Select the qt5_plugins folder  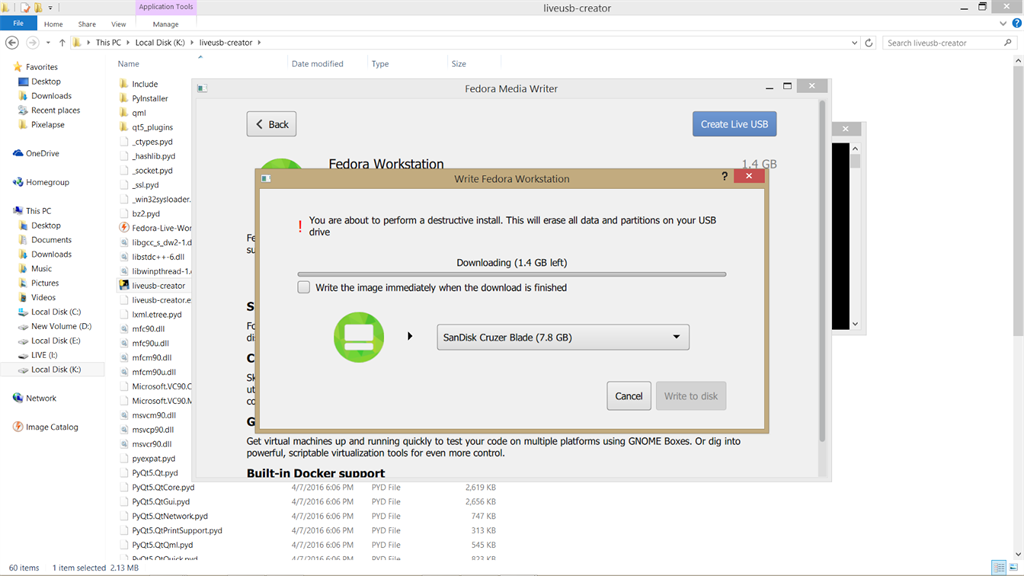point(152,127)
